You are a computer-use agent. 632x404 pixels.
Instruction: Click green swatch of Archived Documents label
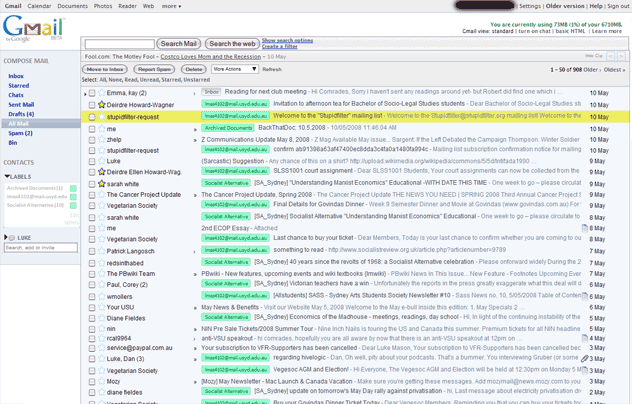(x=73, y=188)
